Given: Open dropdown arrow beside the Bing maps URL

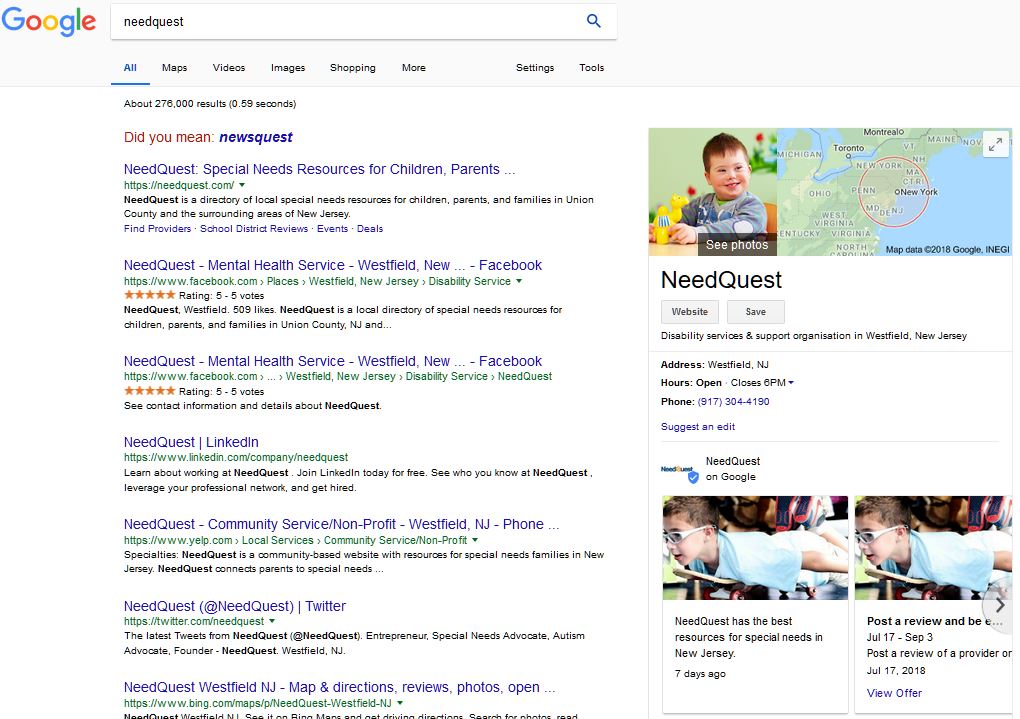Looking at the screenshot, I should click(x=399, y=703).
